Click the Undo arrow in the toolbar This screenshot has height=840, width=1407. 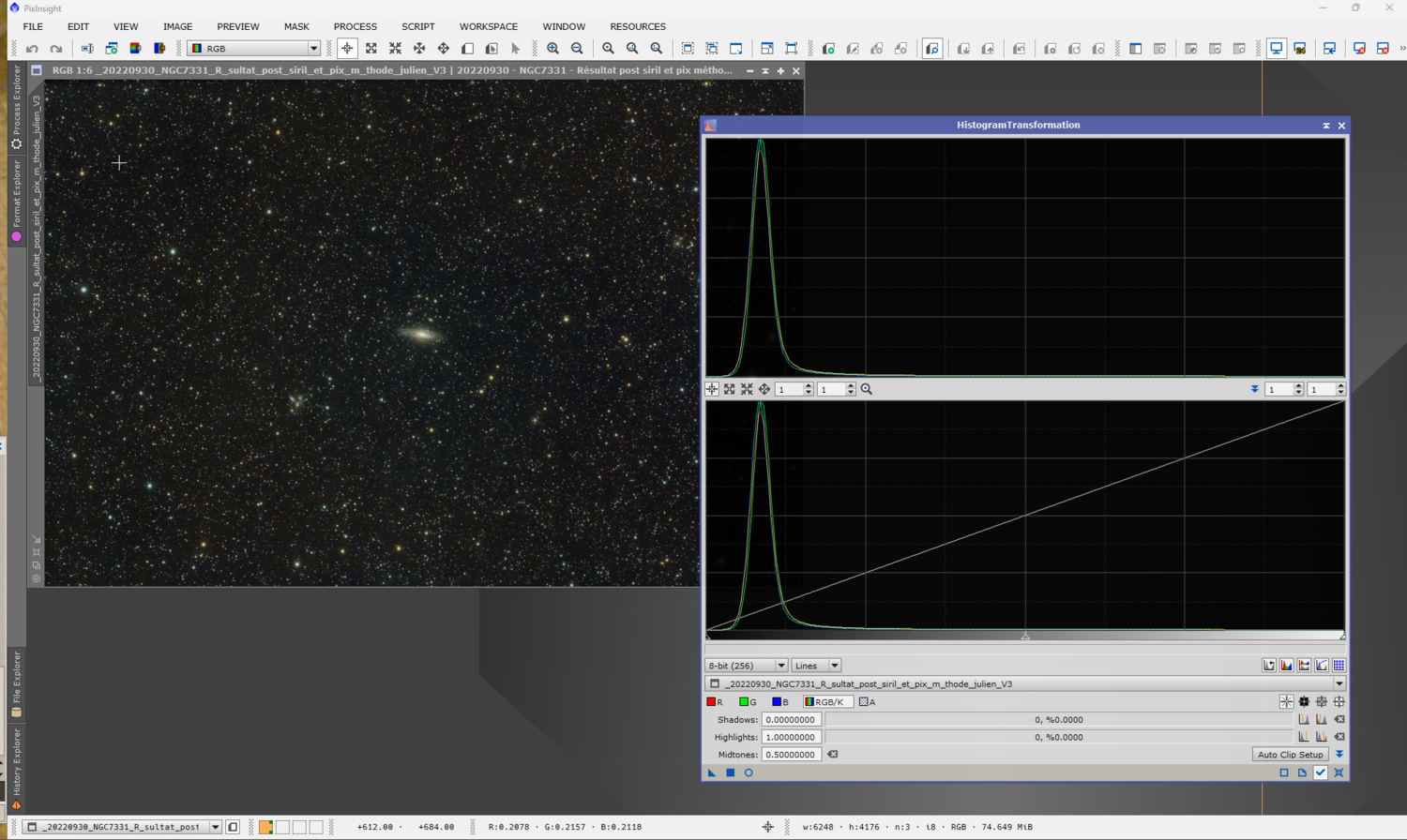33,49
